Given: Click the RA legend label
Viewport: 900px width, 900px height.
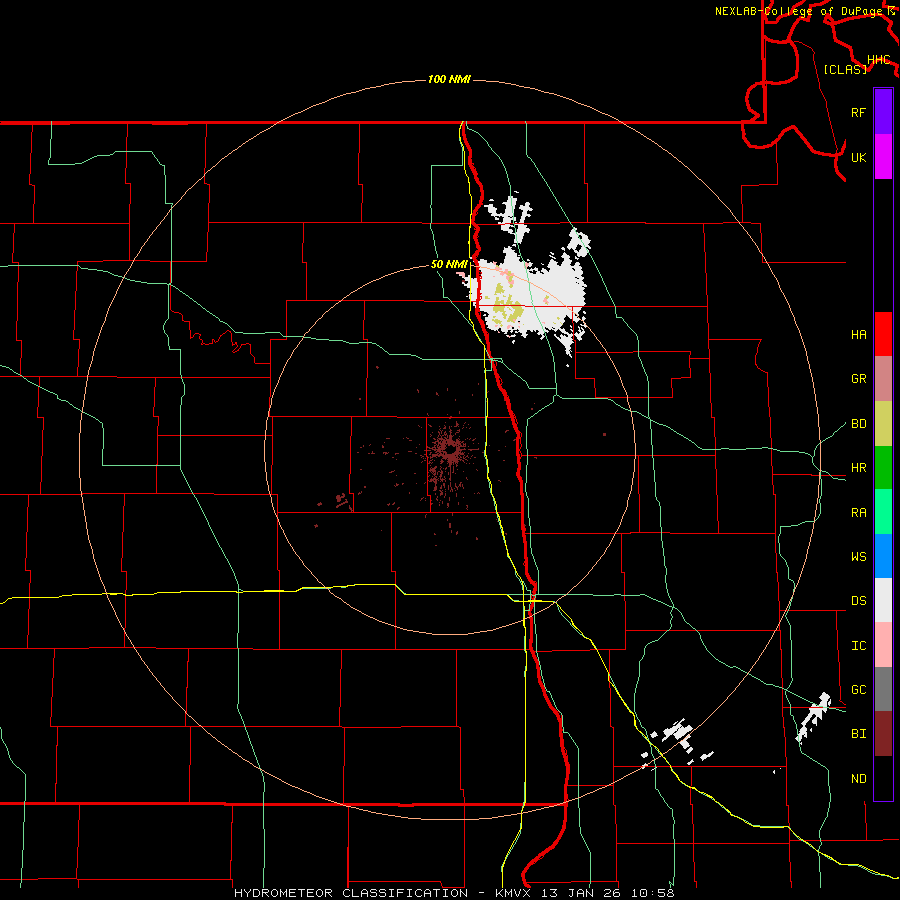Looking at the screenshot, I should pyautogui.click(x=858, y=513).
